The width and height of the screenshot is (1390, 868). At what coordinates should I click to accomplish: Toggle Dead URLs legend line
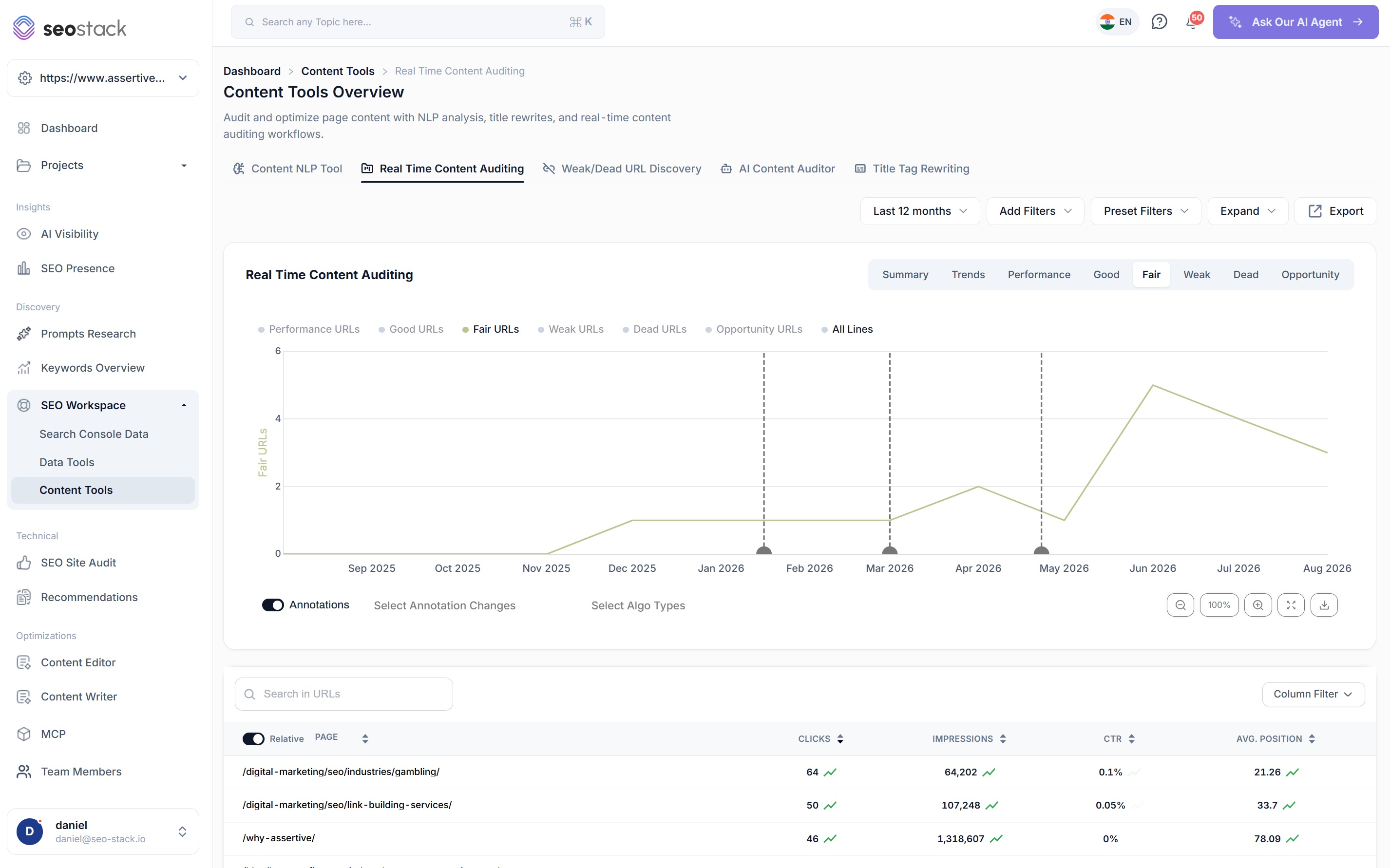pyautogui.click(x=655, y=329)
